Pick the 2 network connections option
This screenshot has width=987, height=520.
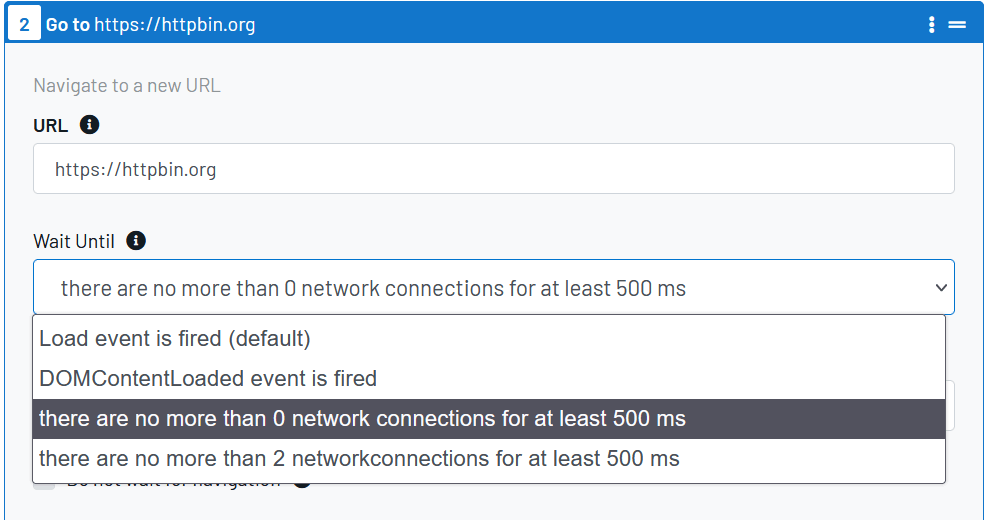(489, 459)
